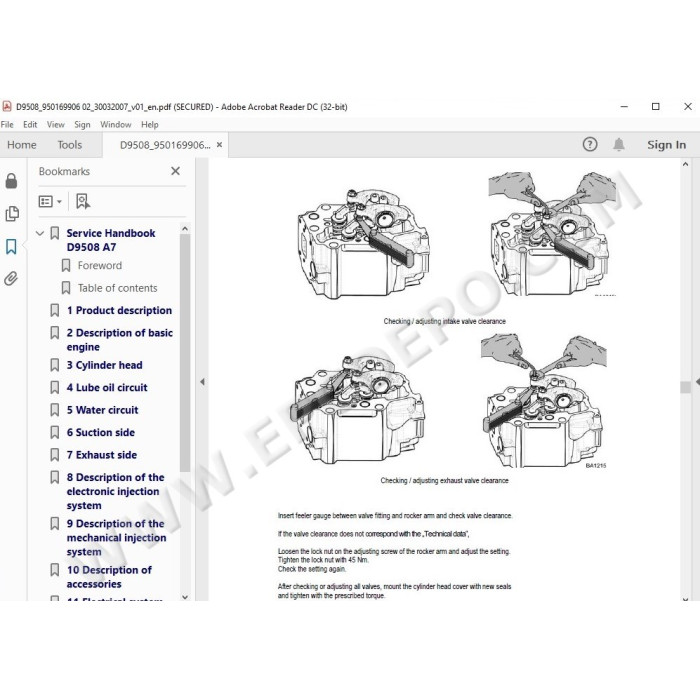
Task: Click bookmark icon beside 3 Cylinder head
Action: pos(54,365)
